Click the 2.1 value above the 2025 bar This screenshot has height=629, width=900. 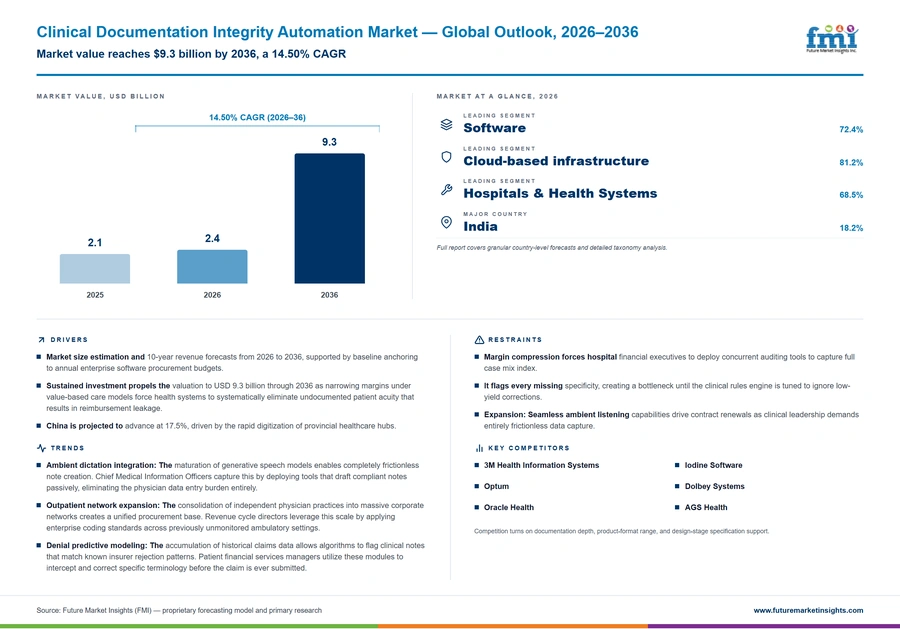[x=95, y=243]
